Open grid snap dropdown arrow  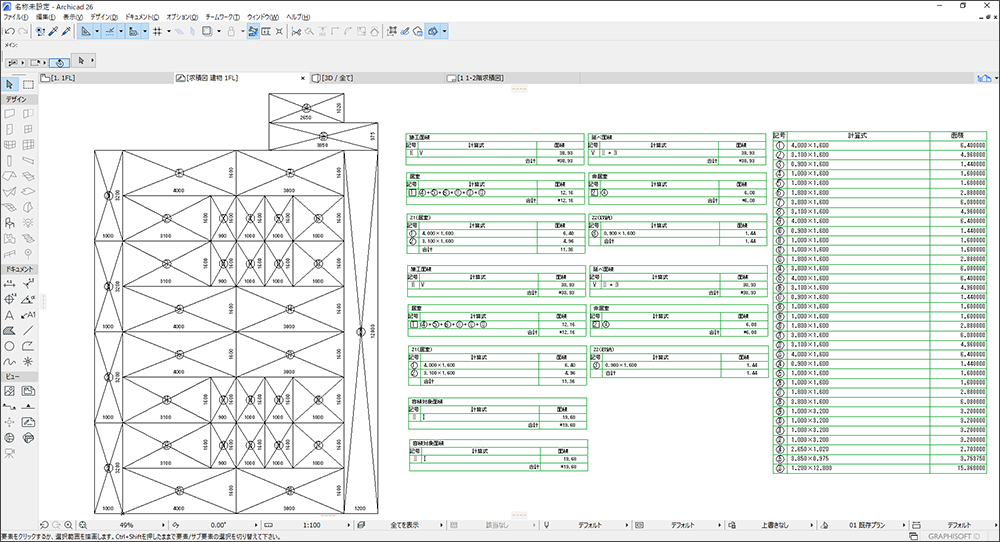168,31
